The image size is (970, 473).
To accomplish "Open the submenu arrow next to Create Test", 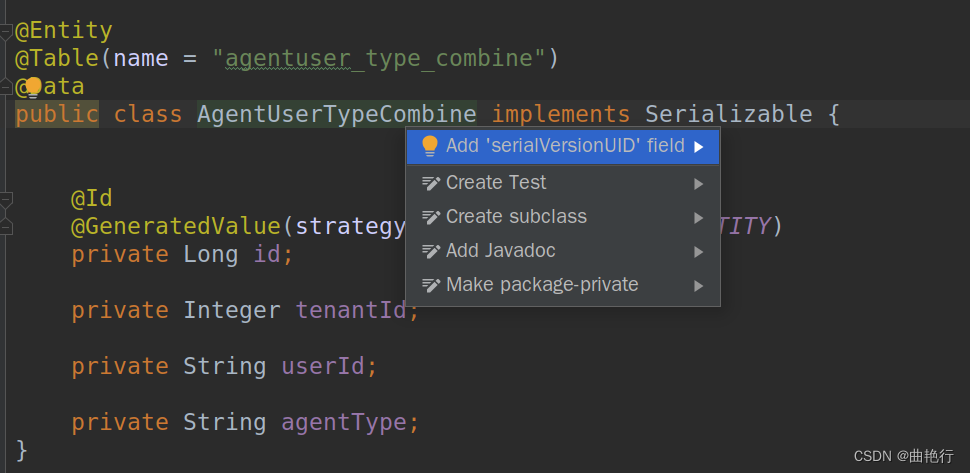I will coord(699,183).
